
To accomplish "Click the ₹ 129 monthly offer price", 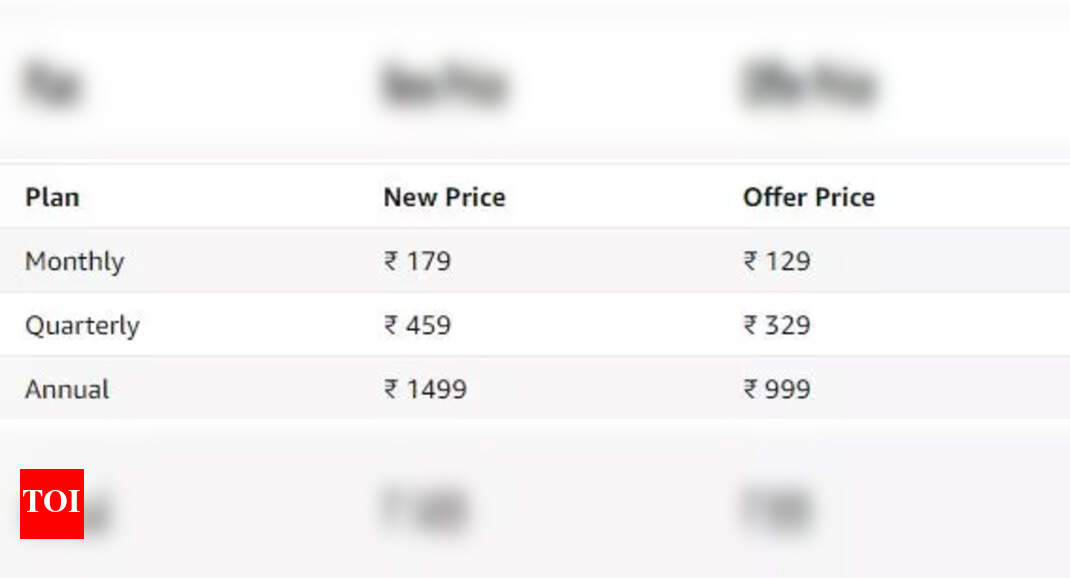I will (x=777, y=261).
